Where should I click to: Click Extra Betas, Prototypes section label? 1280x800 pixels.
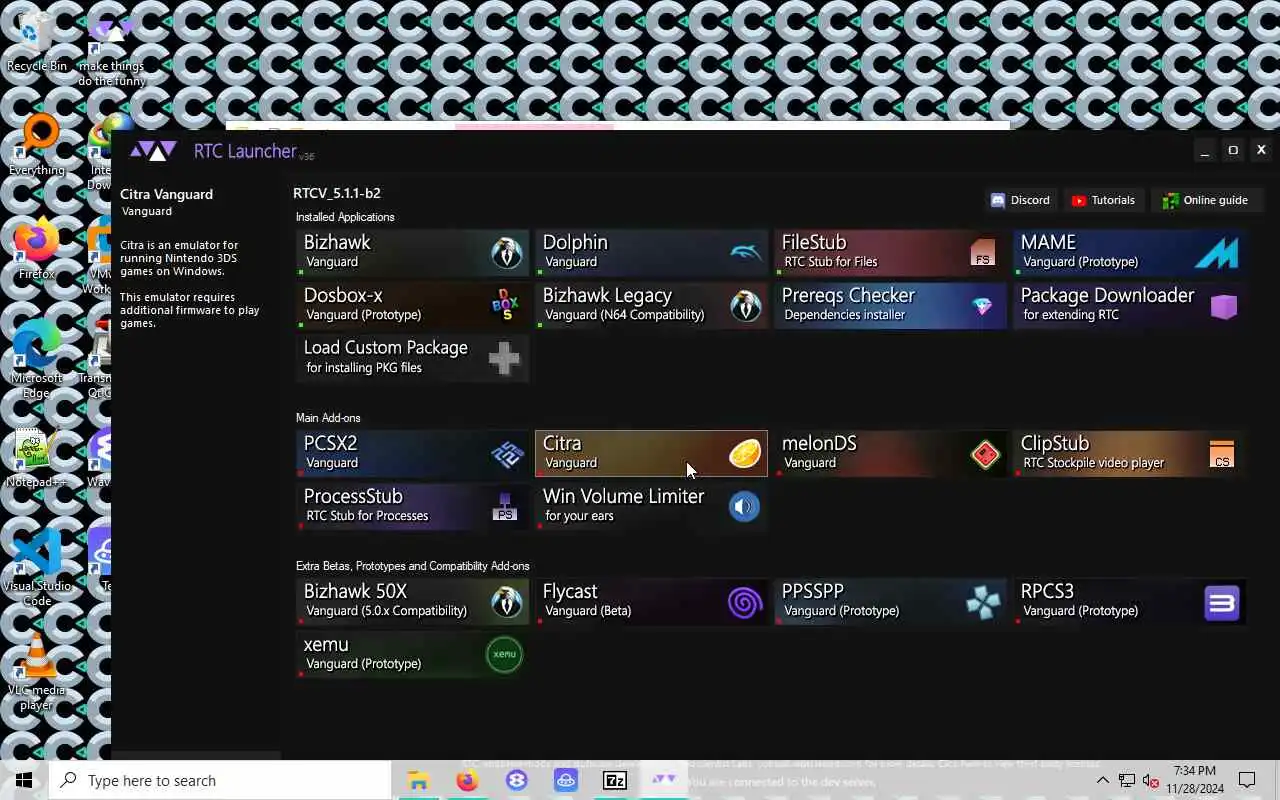413,566
